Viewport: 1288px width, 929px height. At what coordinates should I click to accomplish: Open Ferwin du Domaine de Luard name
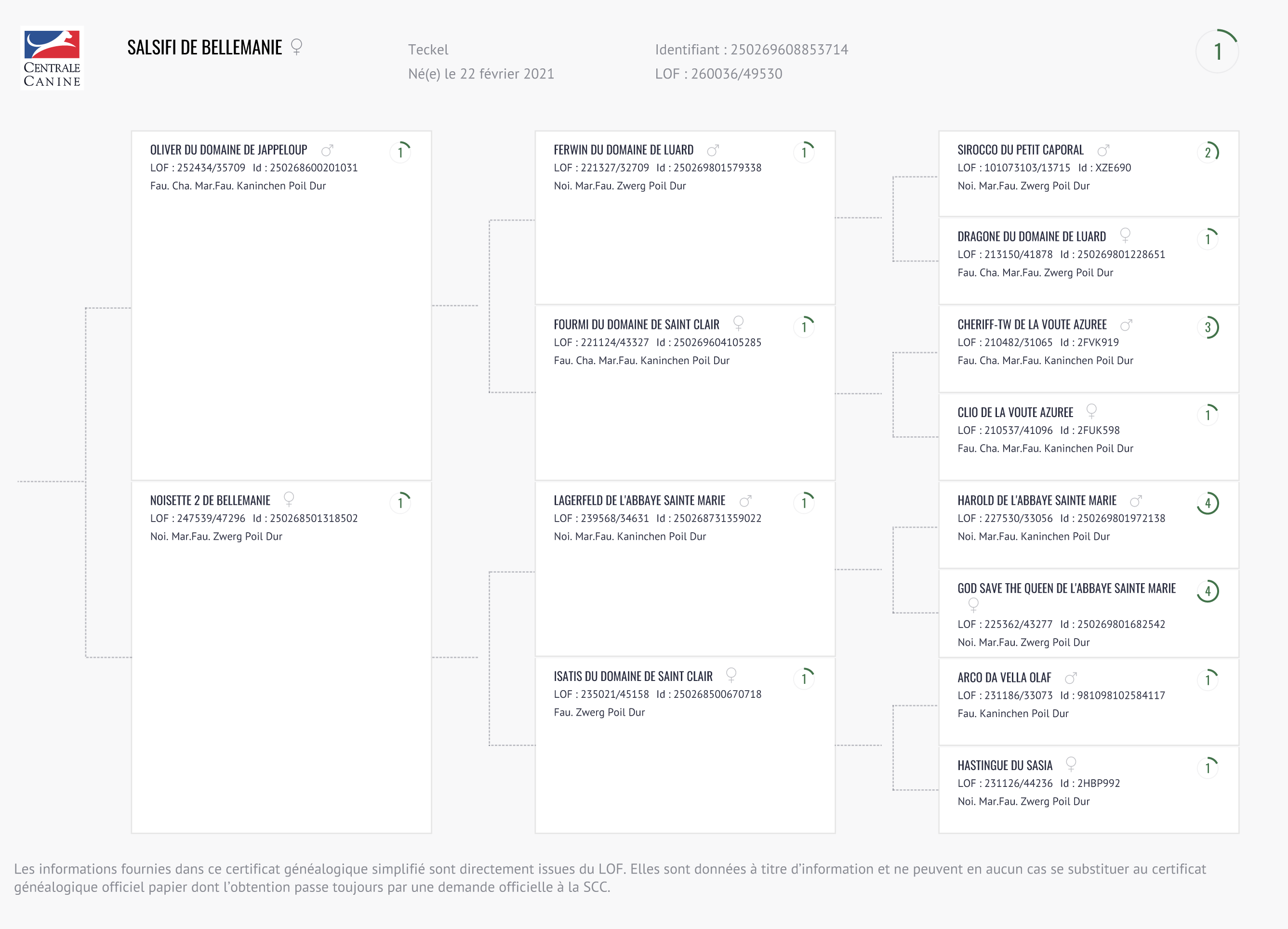point(623,150)
